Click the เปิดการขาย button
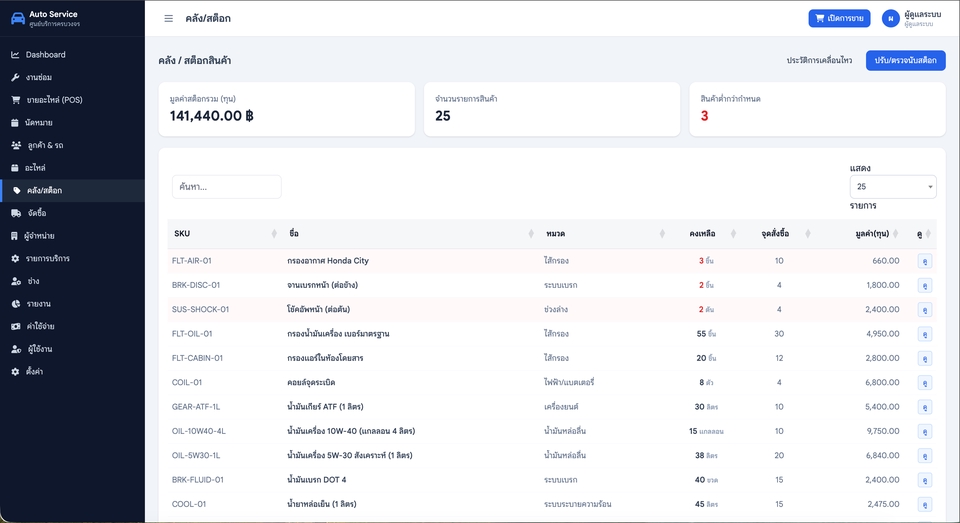 click(x=839, y=18)
